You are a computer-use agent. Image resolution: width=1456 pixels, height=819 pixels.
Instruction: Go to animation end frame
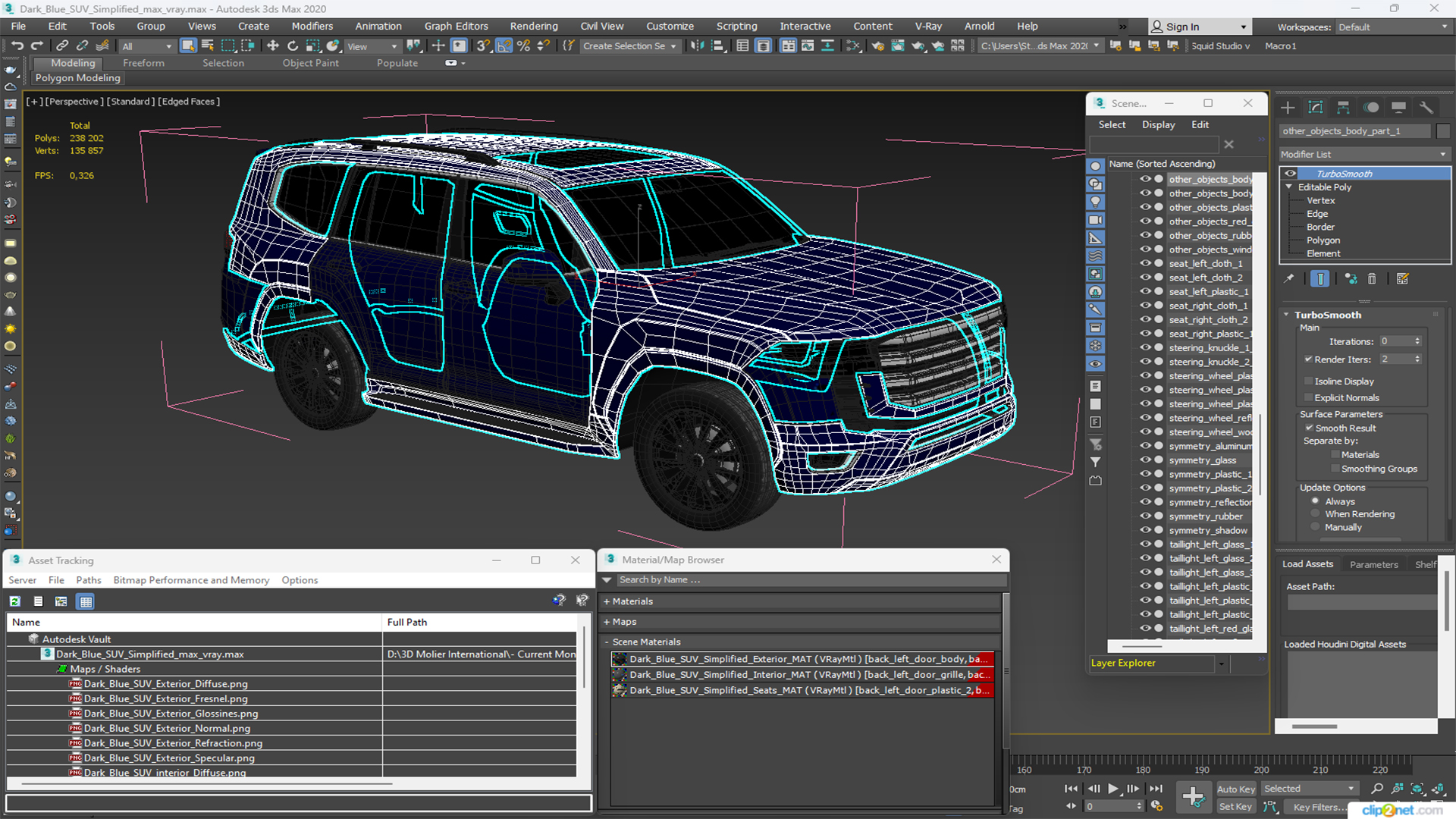tap(1156, 789)
